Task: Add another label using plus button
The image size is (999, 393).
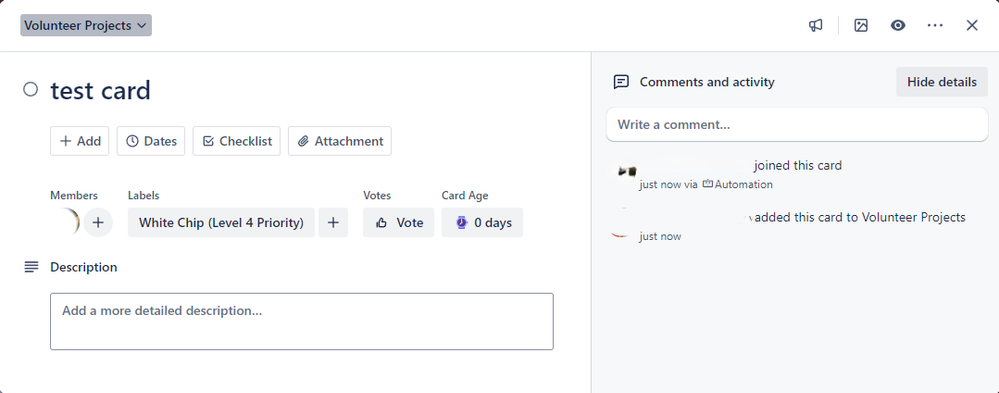Action: pyautogui.click(x=333, y=222)
